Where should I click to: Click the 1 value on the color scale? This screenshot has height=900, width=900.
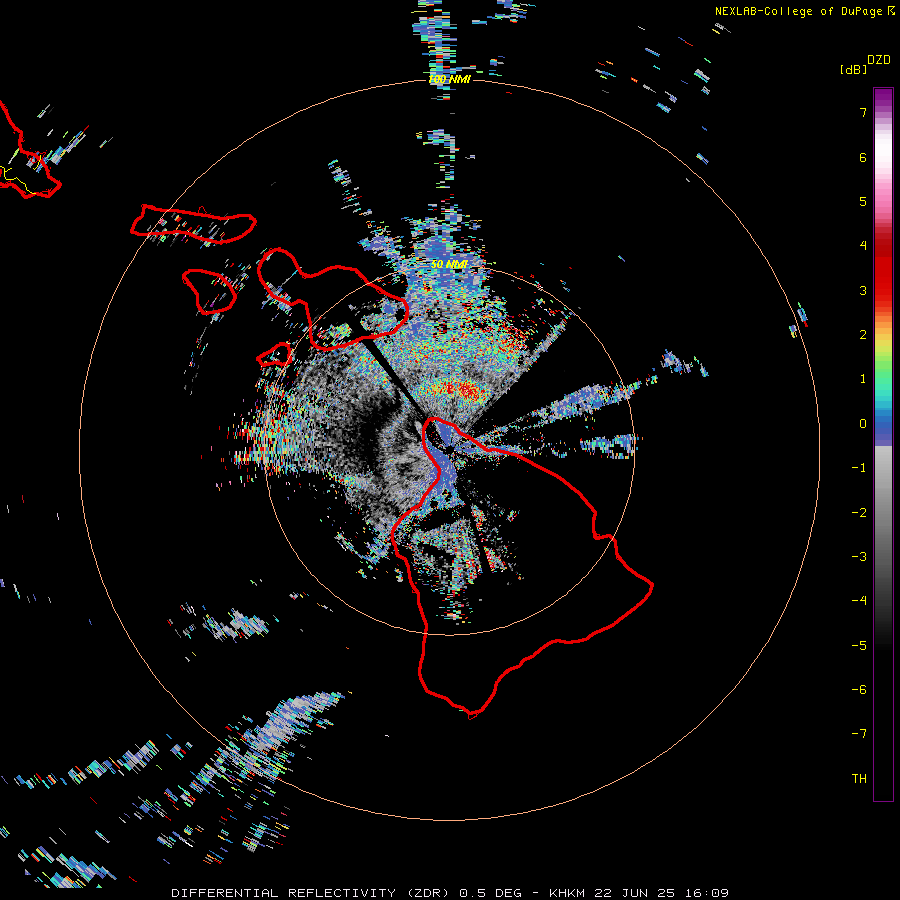coord(863,379)
